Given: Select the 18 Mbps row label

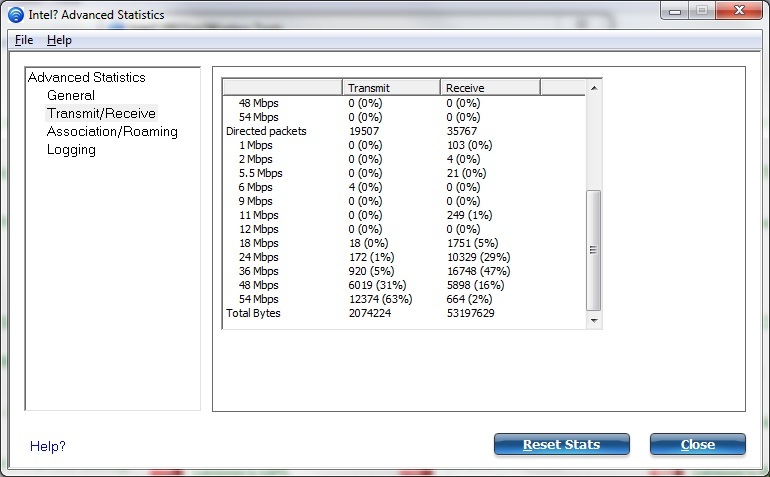Looking at the screenshot, I should pos(258,243).
